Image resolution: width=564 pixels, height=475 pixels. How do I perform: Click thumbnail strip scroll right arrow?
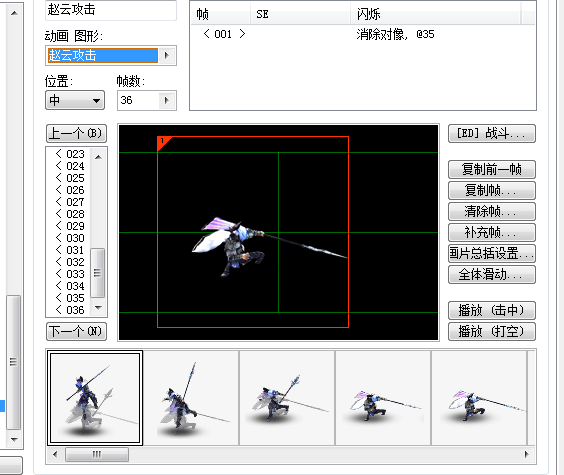pyautogui.click(x=527, y=455)
